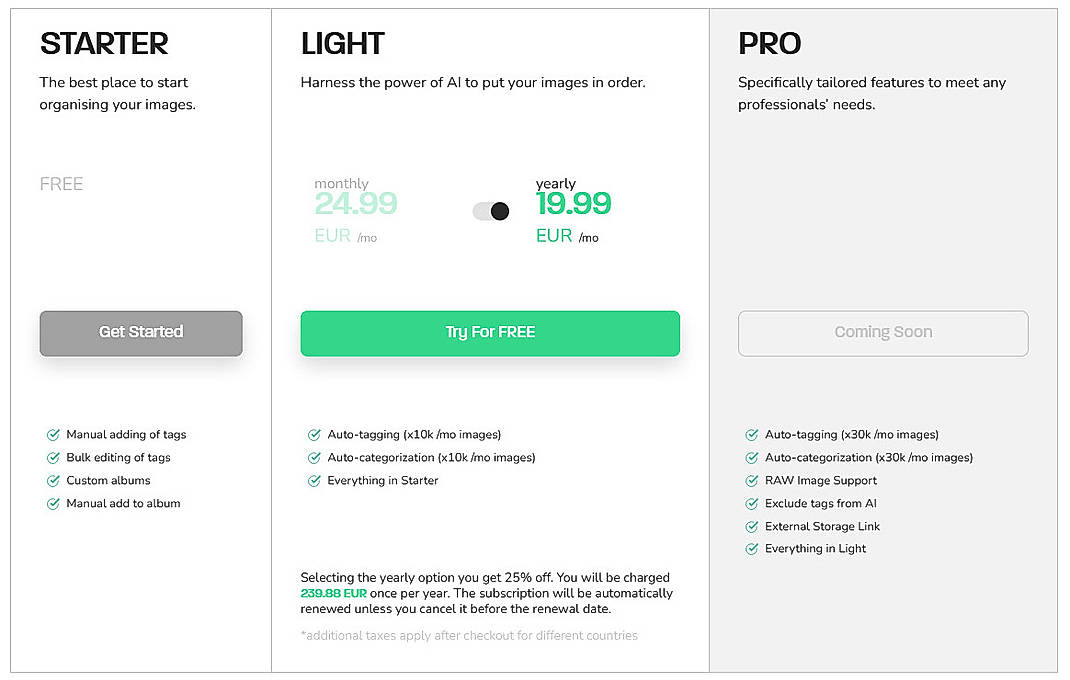Click the checkmark beside Auto-categorization in Light plan
Image resolution: width=1070 pixels, height=680 pixels.
313,457
